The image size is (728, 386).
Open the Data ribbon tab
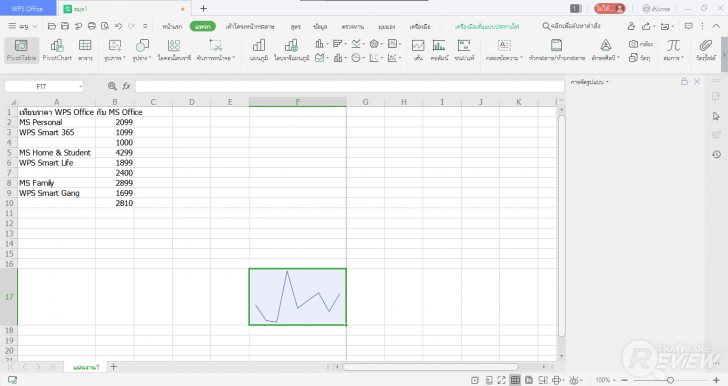coord(320,26)
